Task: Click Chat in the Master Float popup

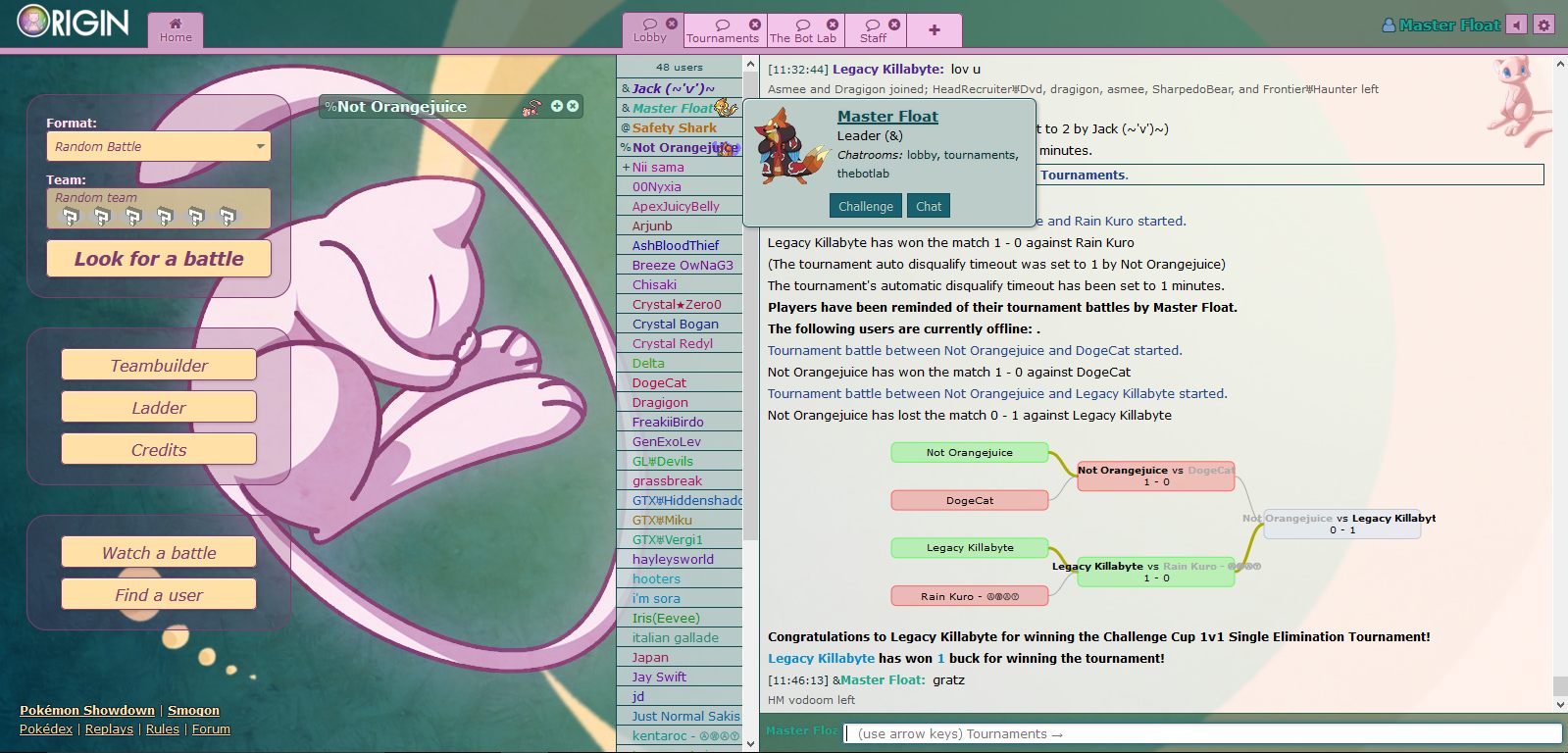Action: click(x=929, y=206)
